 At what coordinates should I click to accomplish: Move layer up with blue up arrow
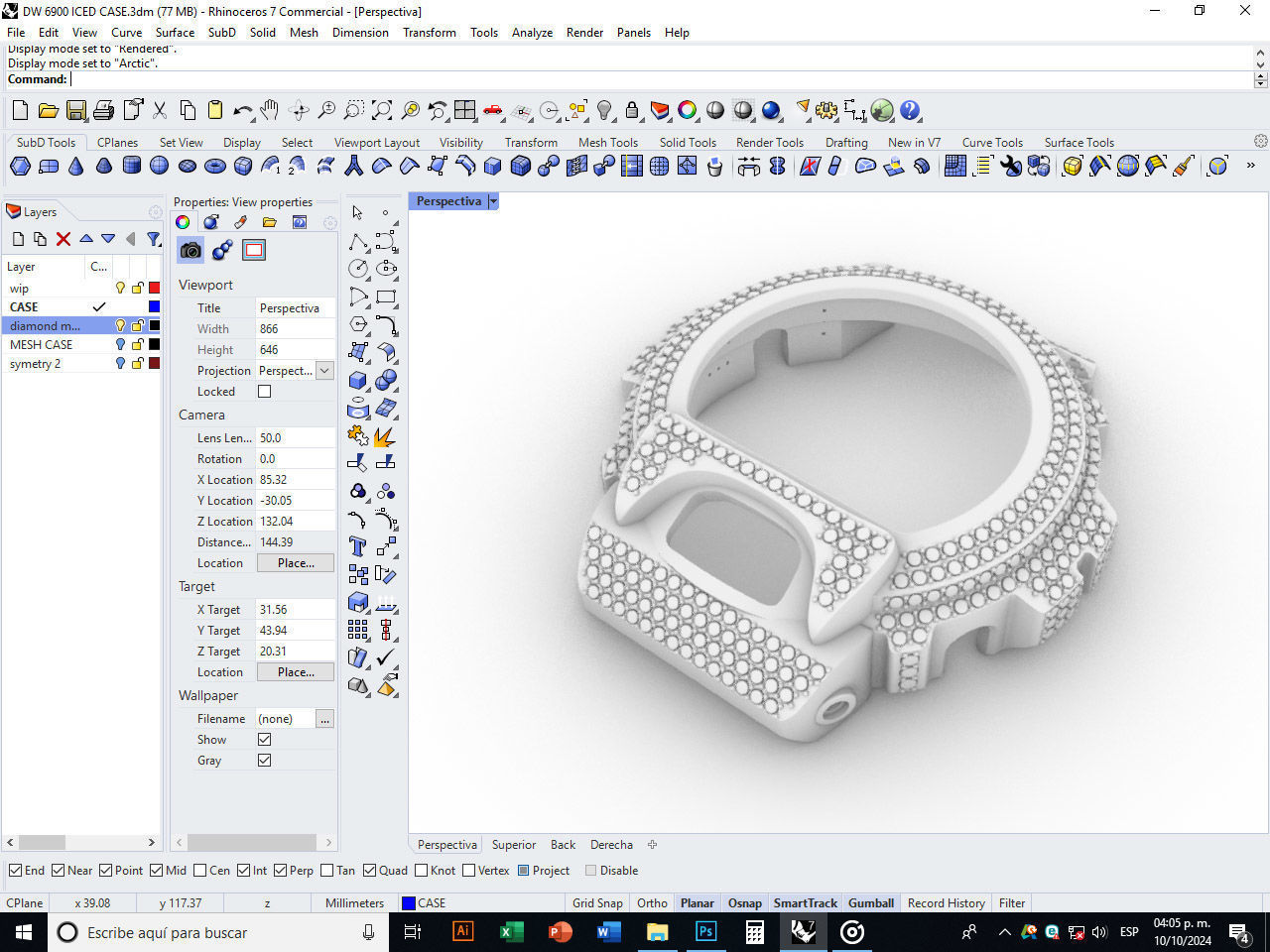[86, 239]
